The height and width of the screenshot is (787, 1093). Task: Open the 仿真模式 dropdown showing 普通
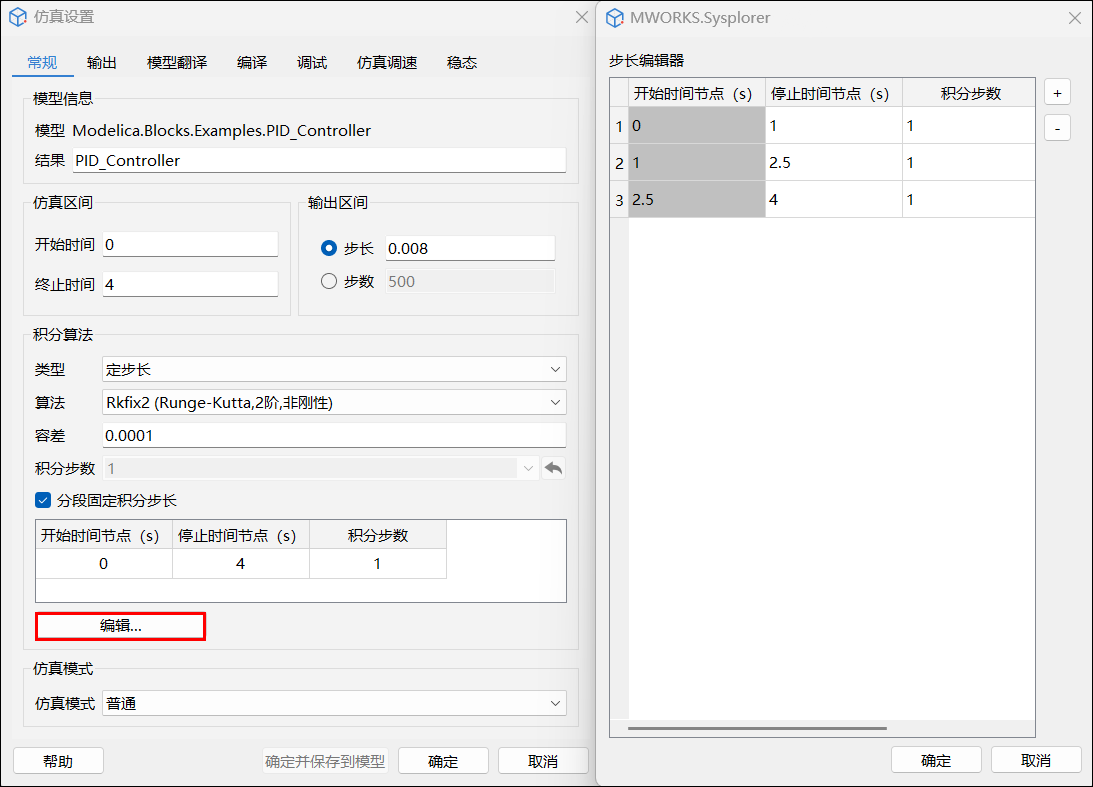pos(334,703)
